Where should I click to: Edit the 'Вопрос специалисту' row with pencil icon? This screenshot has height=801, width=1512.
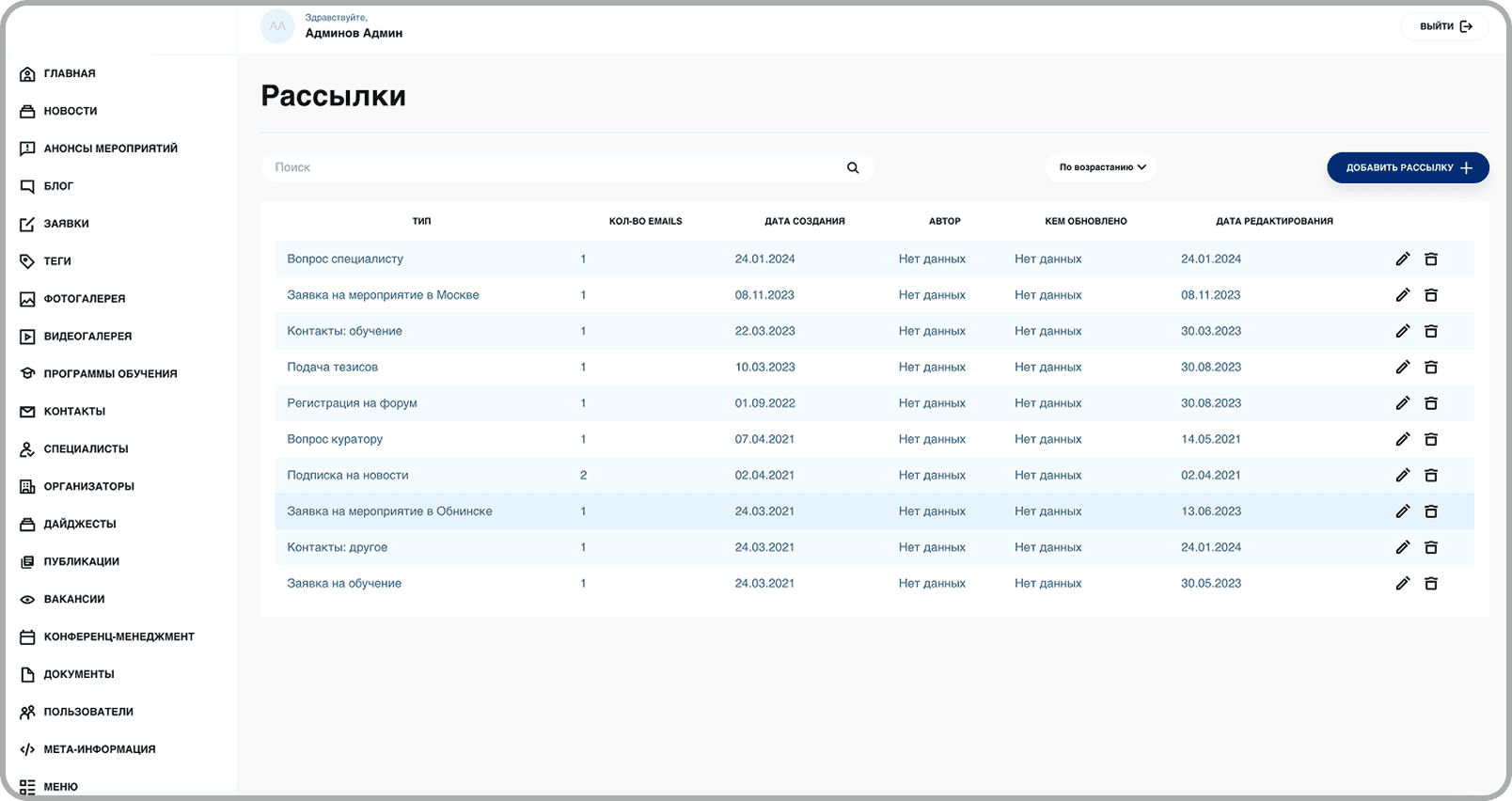pyautogui.click(x=1403, y=259)
